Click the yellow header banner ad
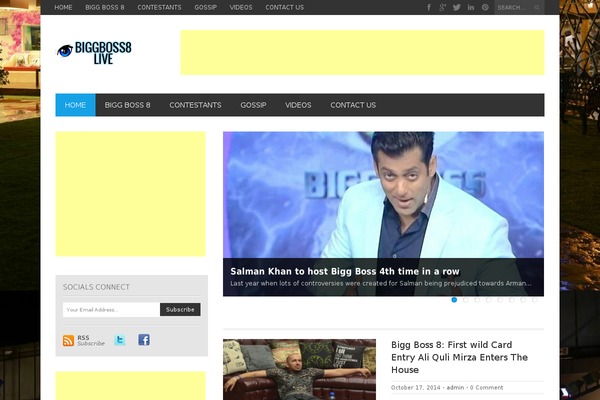 point(362,53)
